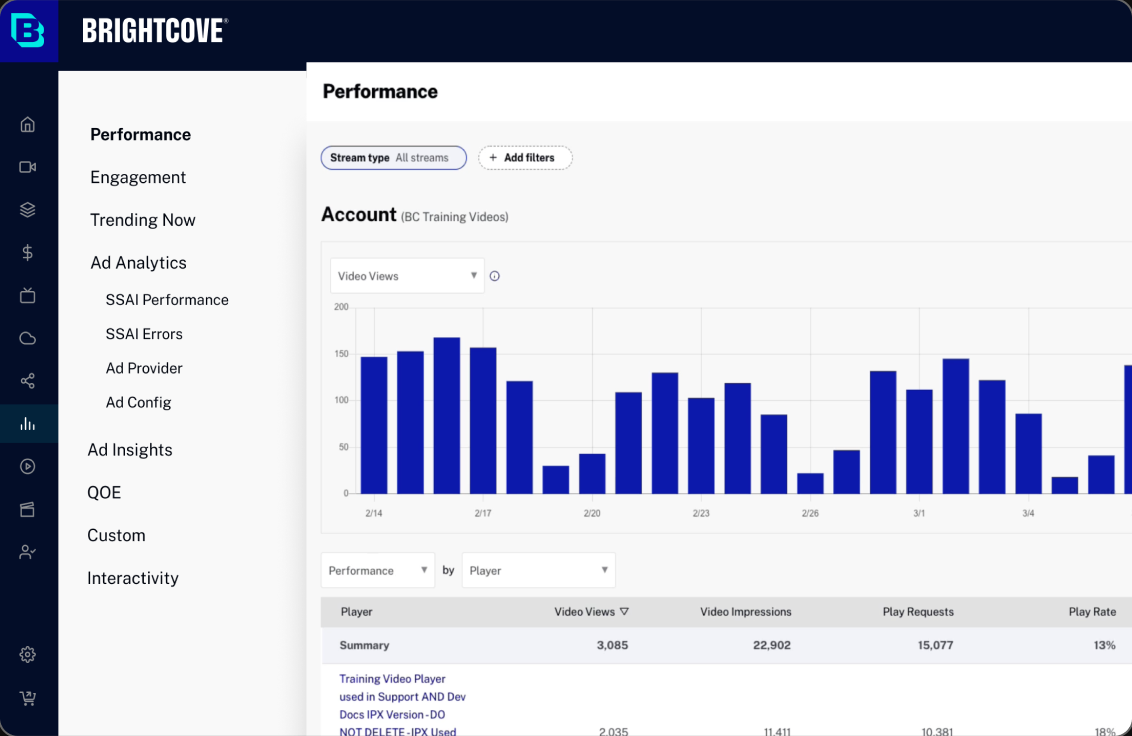Screen dimensions: 1132x736
Task: Open Ad Provider submenu item
Action: (144, 368)
